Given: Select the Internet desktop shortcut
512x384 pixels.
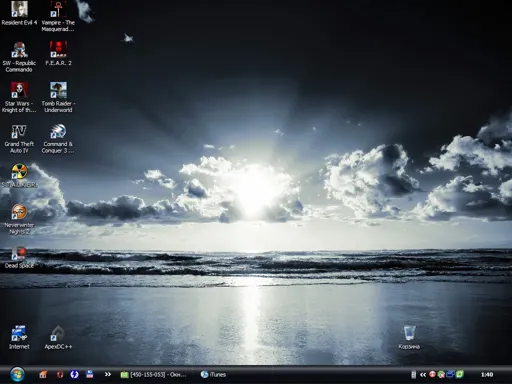Looking at the screenshot, I should [19, 337].
